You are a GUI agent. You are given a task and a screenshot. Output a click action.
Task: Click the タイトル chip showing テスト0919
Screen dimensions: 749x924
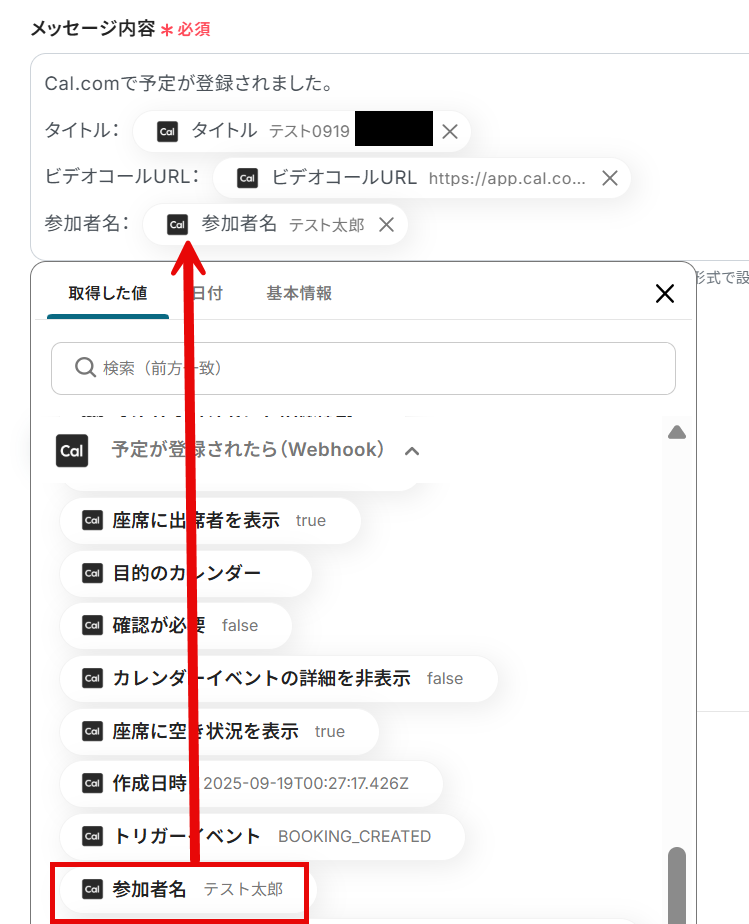pos(302,131)
